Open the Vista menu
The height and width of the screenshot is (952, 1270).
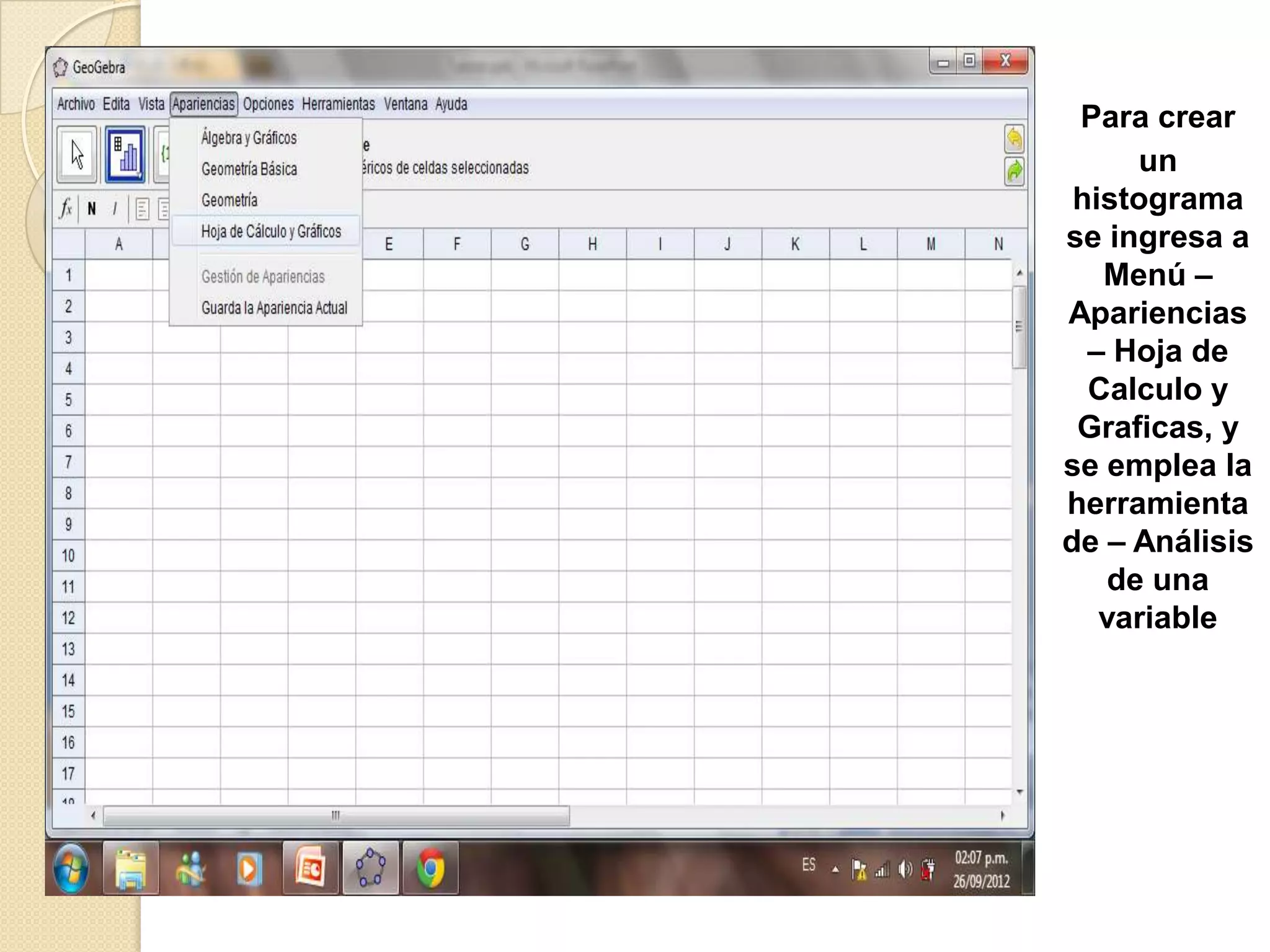click(x=151, y=104)
